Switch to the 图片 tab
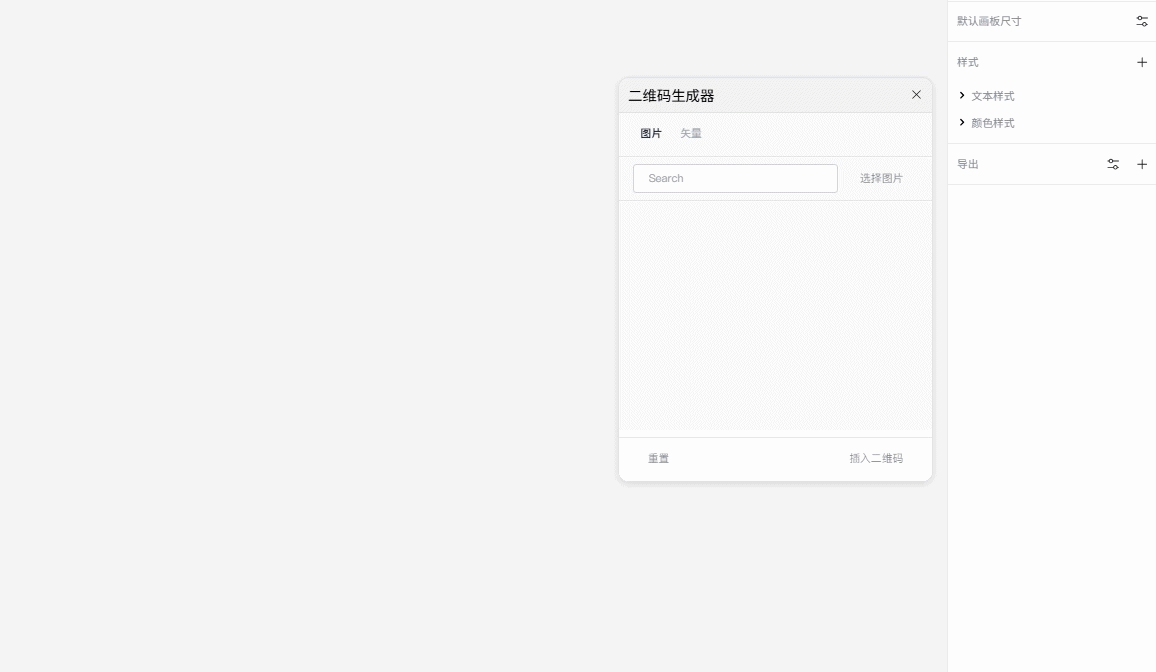This screenshot has width=1156, height=672. tap(651, 133)
